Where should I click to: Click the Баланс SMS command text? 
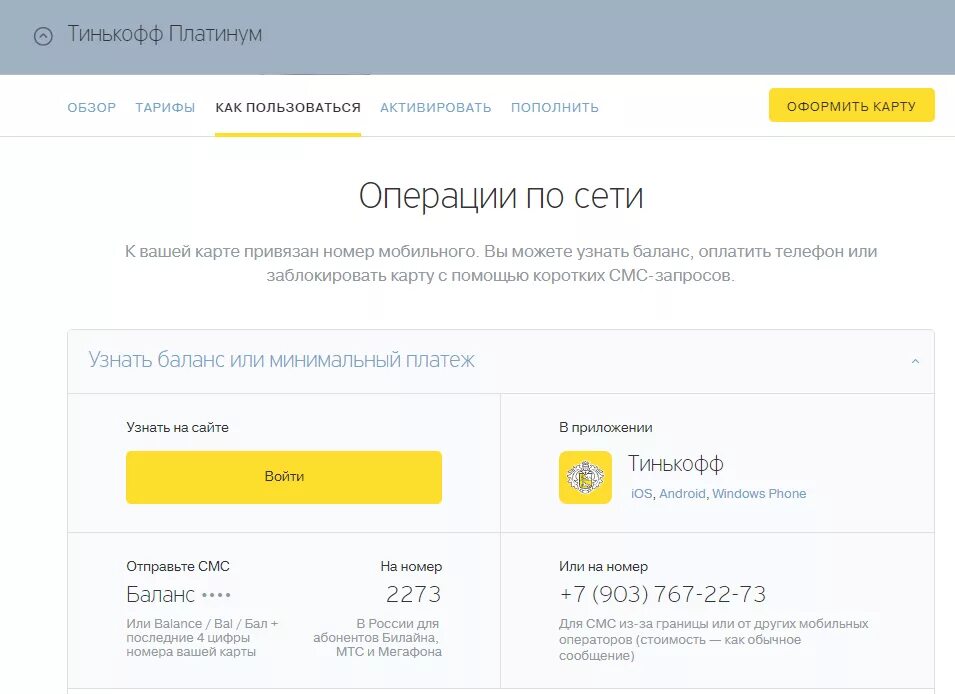pyautogui.click(x=178, y=594)
